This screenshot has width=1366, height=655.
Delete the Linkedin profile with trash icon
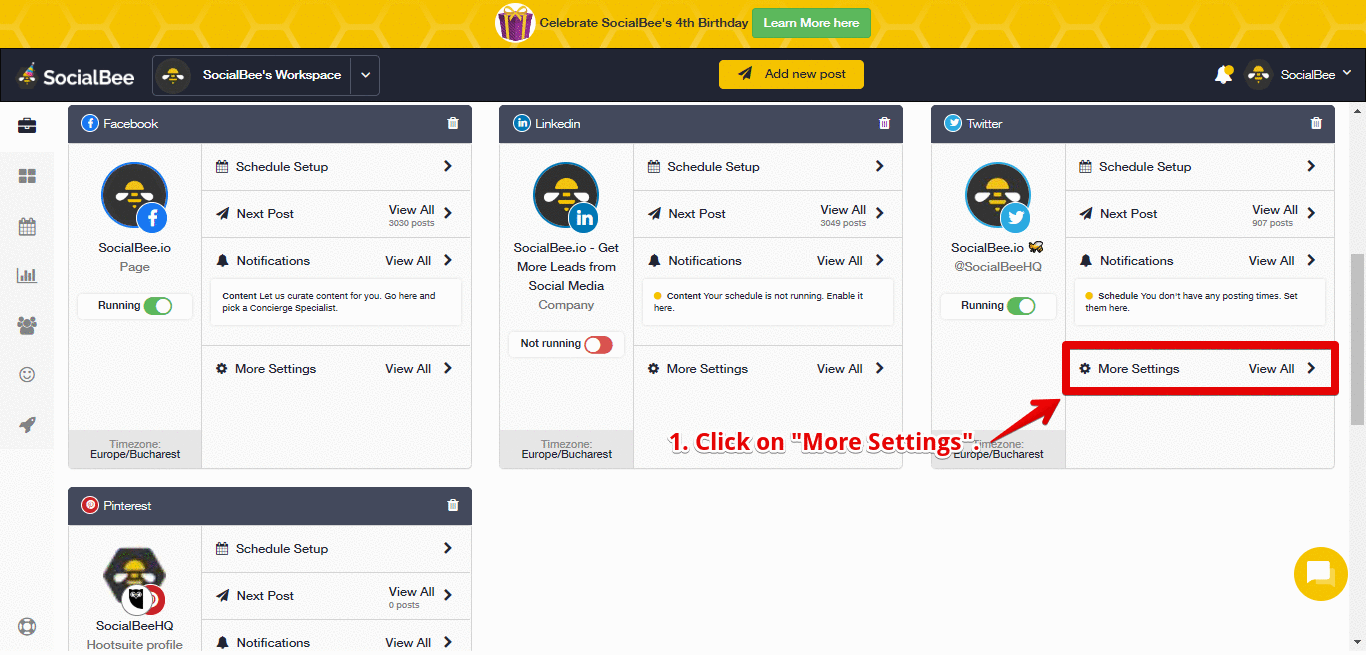pyautogui.click(x=884, y=124)
